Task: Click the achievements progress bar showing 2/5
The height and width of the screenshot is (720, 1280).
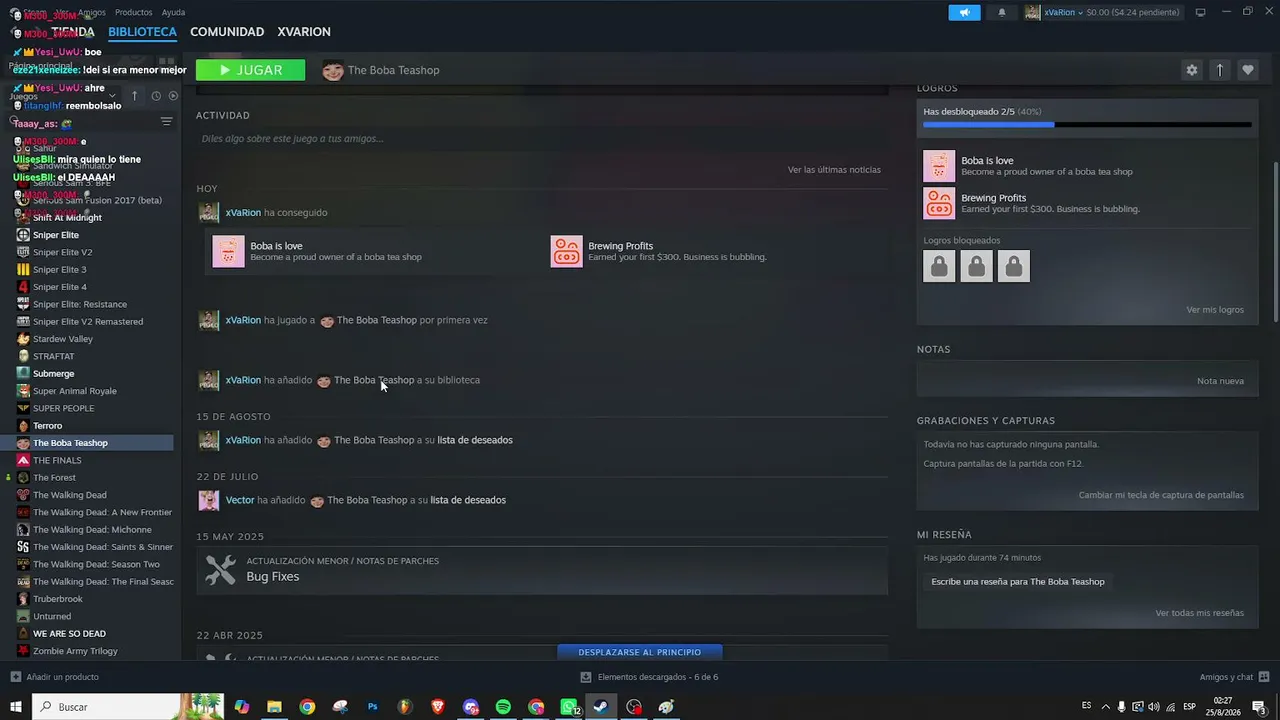Action: pyautogui.click(x=1087, y=125)
